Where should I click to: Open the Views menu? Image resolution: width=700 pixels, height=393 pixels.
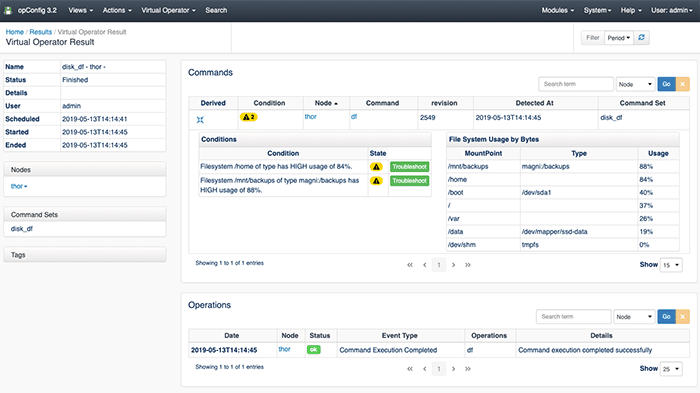click(81, 10)
